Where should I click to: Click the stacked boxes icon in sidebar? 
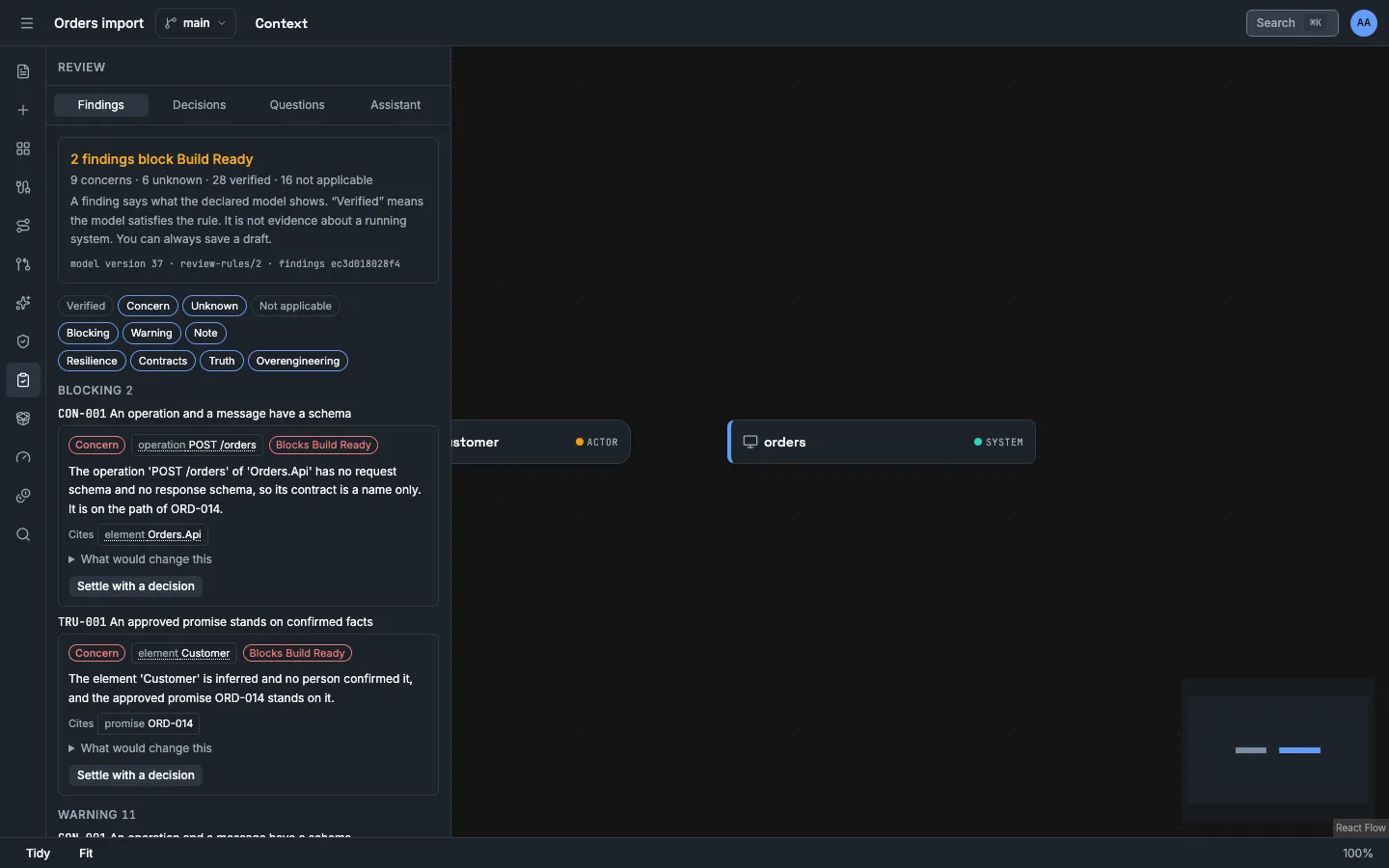pos(23,419)
